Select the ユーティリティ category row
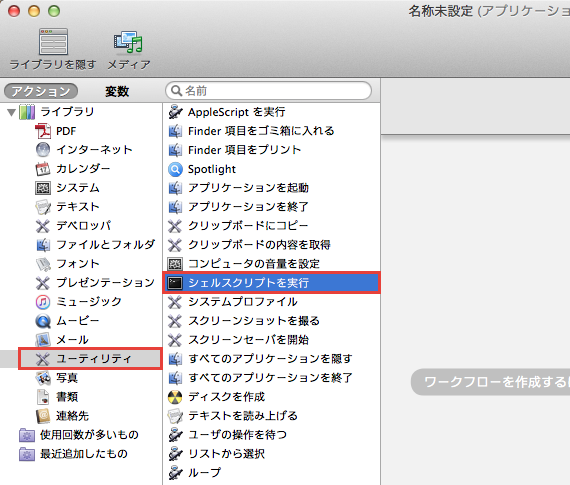Image resolution: width=570 pixels, height=485 pixels. pyautogui.click(x=90, y=359)
